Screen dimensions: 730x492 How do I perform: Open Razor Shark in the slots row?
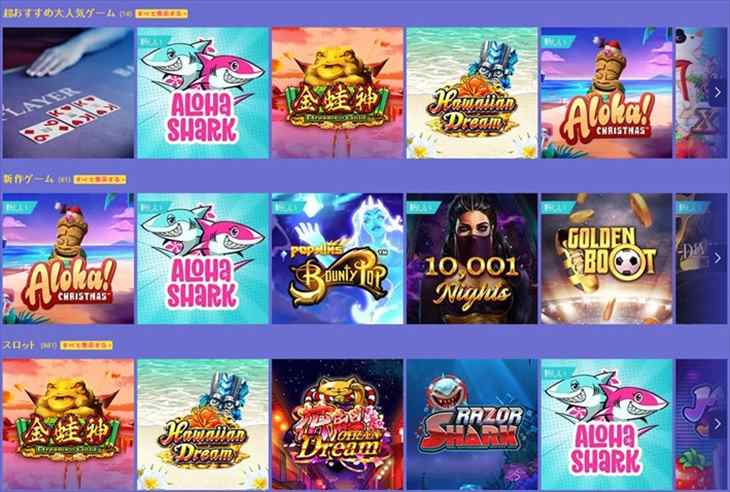[x=472, y=424]
